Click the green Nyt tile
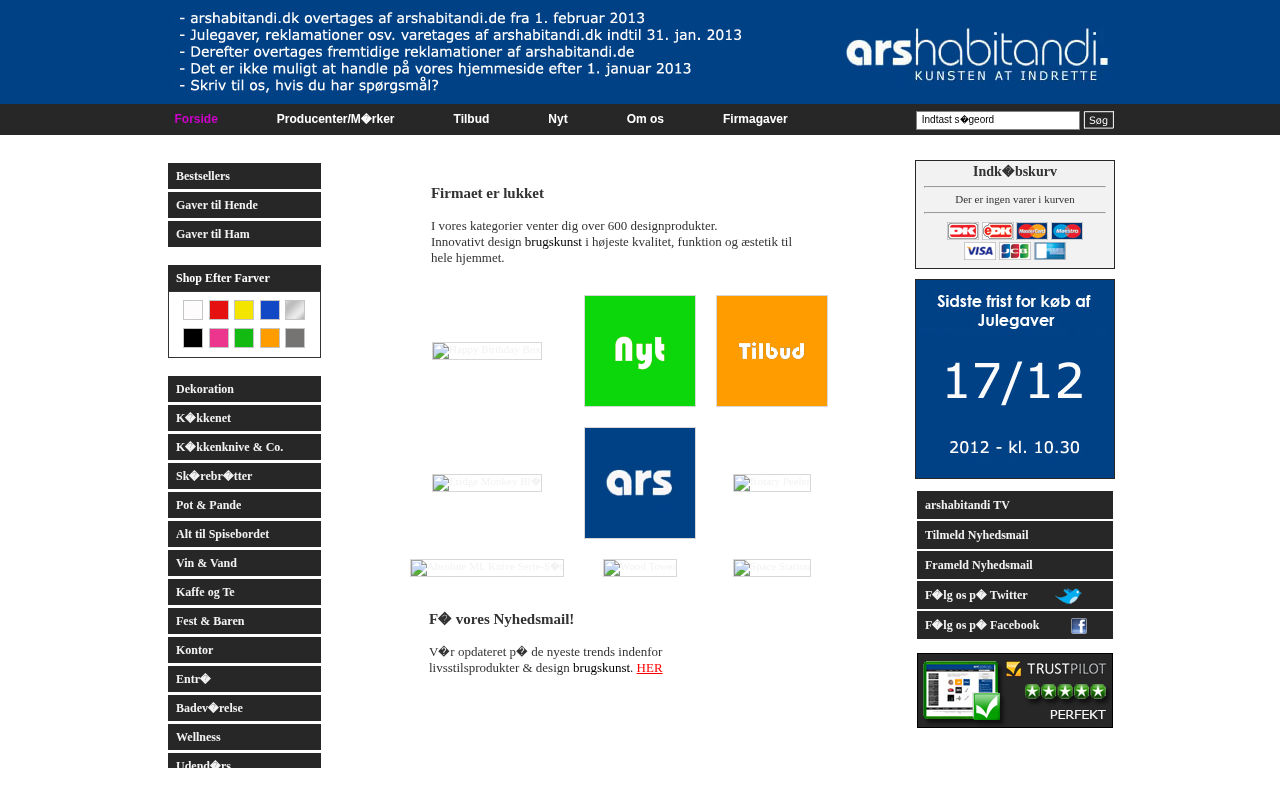1280x800 pixels. tap(640, 351)
